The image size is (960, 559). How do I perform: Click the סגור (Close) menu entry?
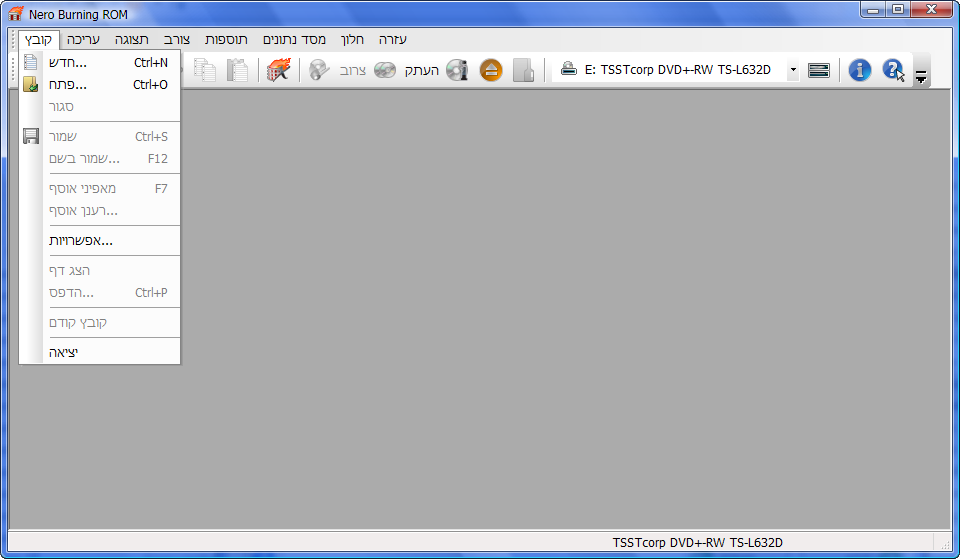click(100, 107)
